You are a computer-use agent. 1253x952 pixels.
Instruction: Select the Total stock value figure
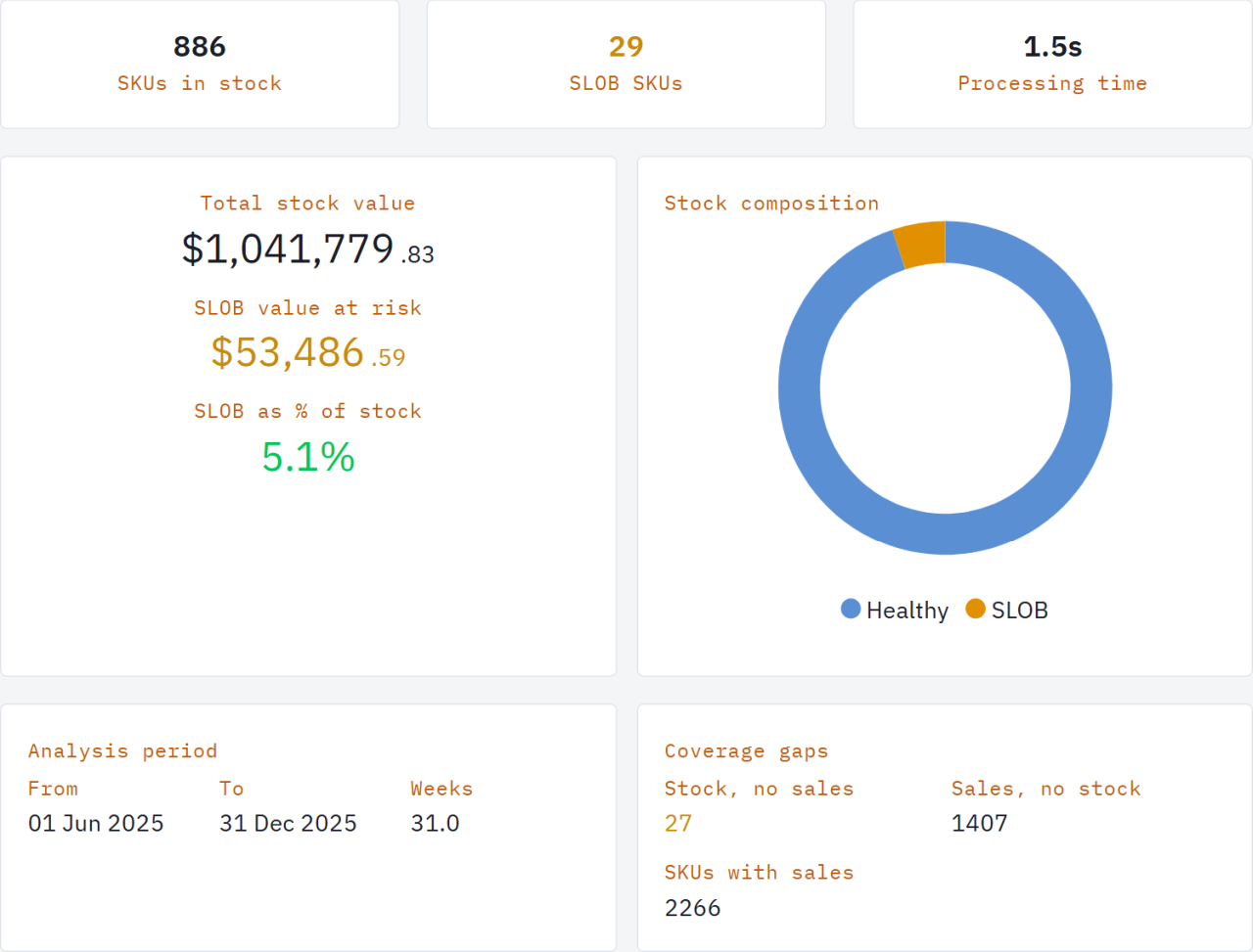307,249
